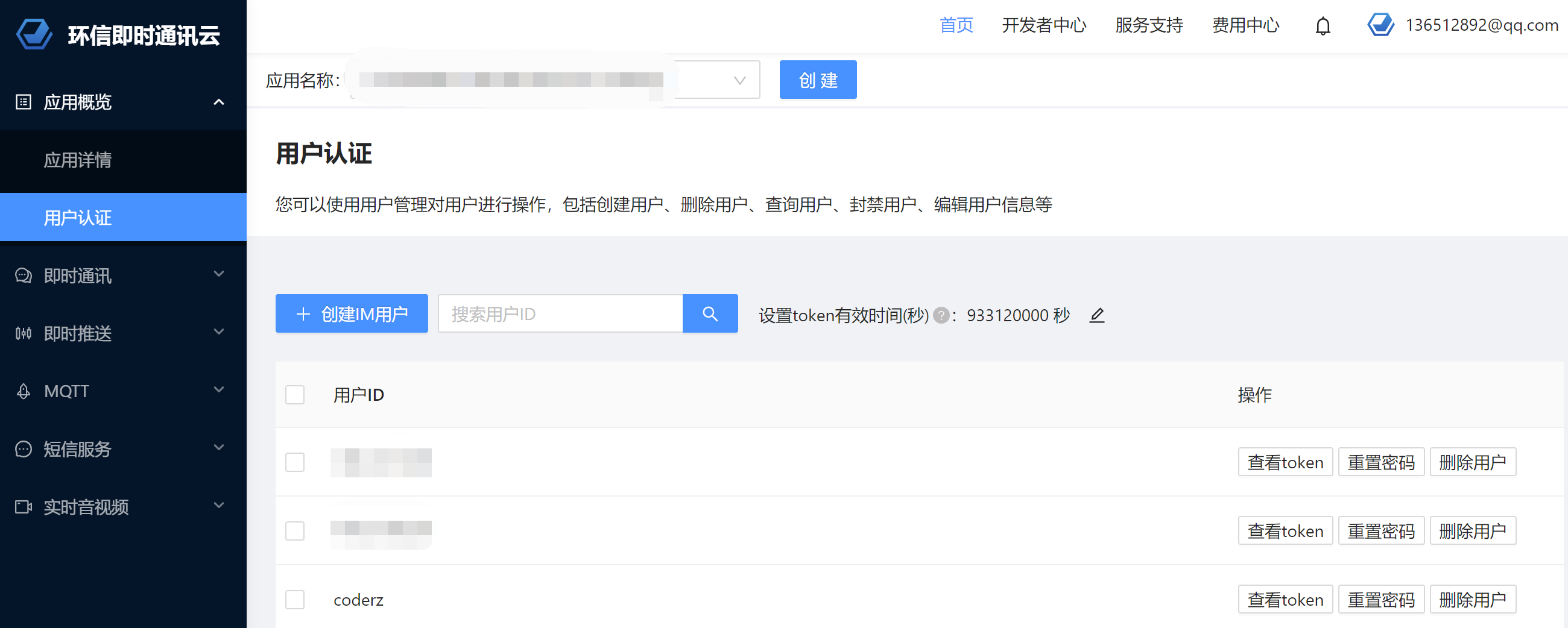This screenshot has width=1568, height=628.
Task: Click the 环信即时通讯云 logo icon
Action: [35, 34]
